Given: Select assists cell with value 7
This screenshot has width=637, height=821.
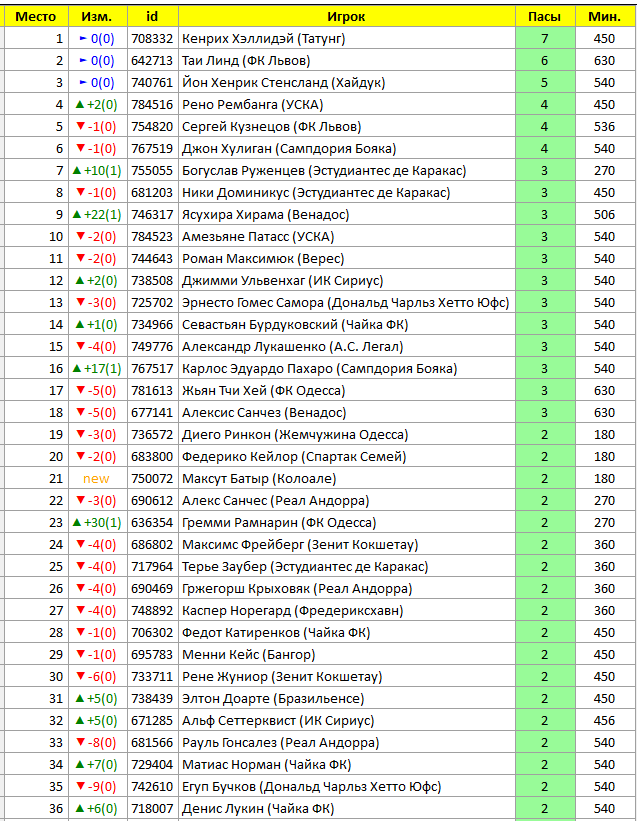Looking at the screenshot, I should coord(544,39).
